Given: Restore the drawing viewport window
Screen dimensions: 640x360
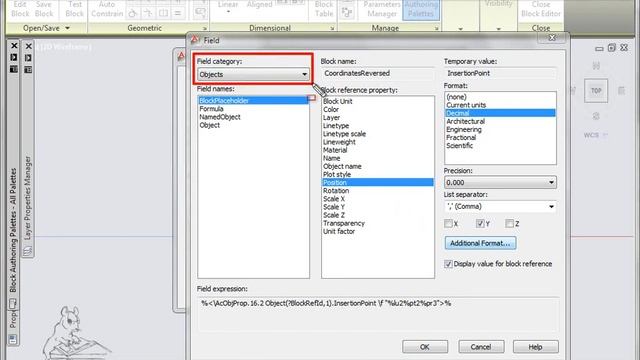Looking at the screenshot, I should (x=611, y=48).
